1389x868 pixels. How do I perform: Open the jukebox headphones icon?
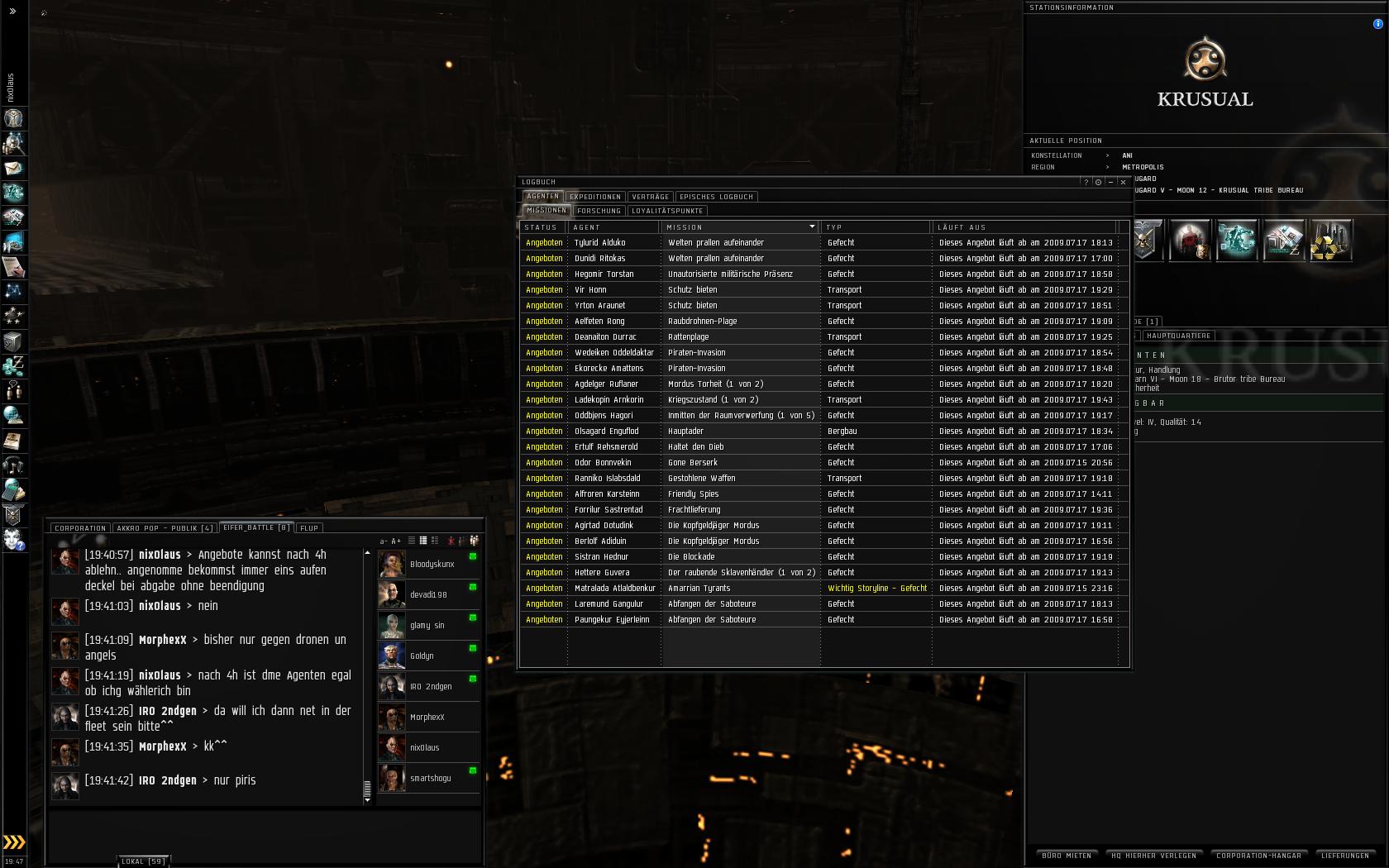click(13, 465)
